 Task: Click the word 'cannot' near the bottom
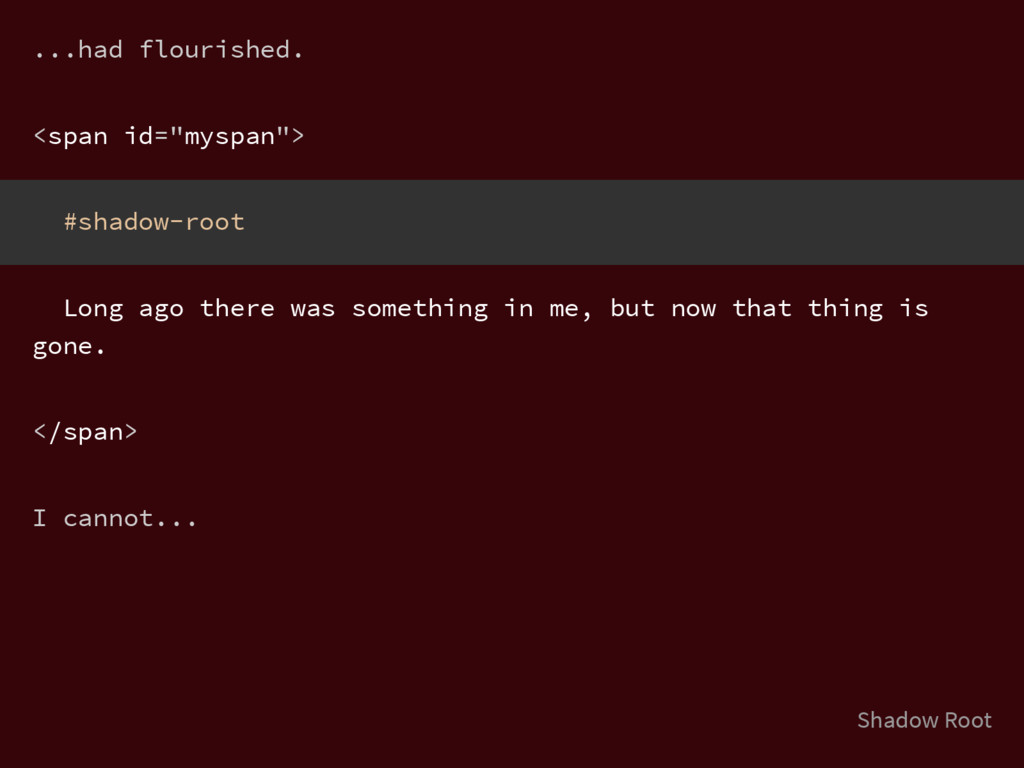pos(108,518)
